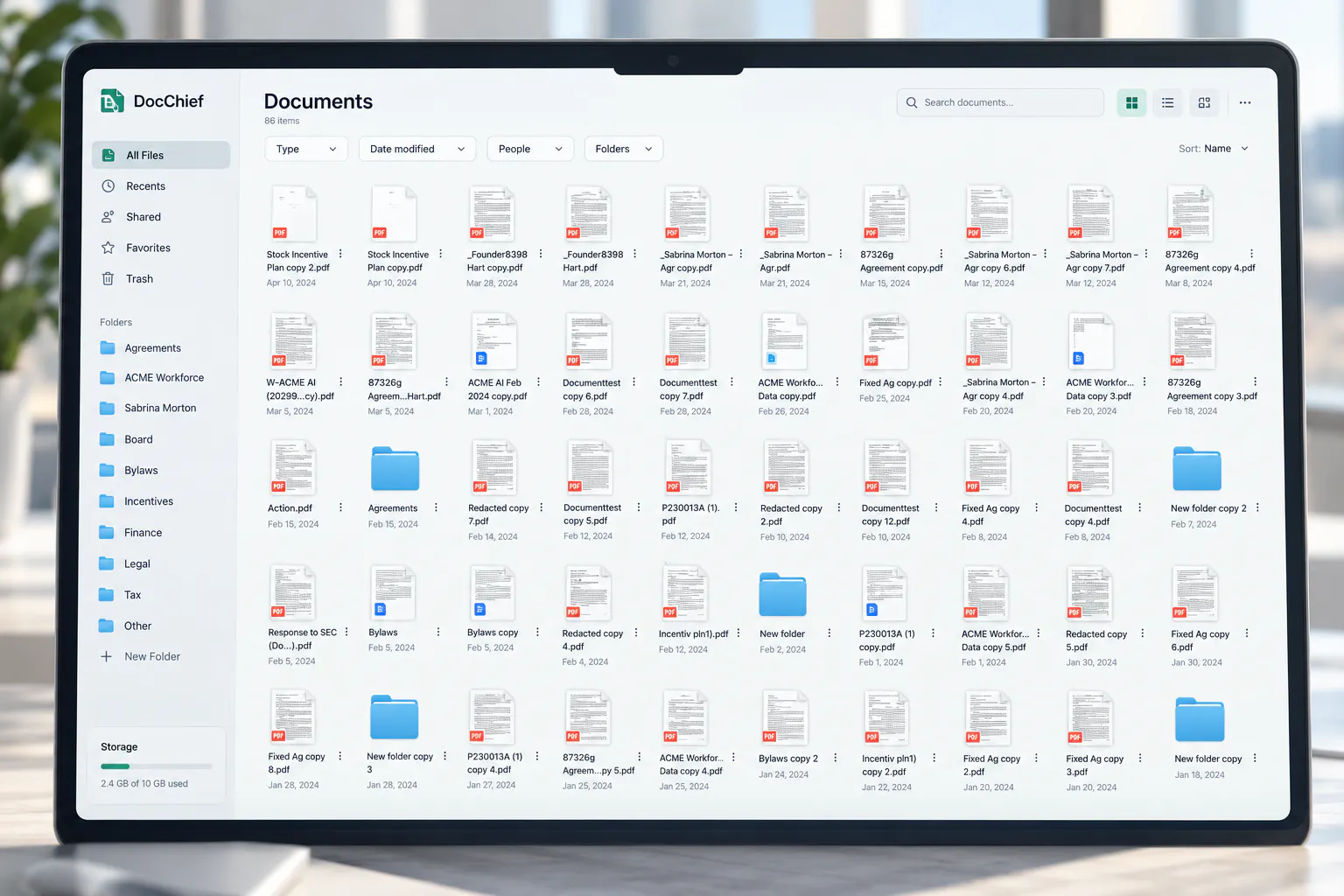Click the storage usage bar
This screenshot has width=1344, height=896.
[x=157, y=766]
